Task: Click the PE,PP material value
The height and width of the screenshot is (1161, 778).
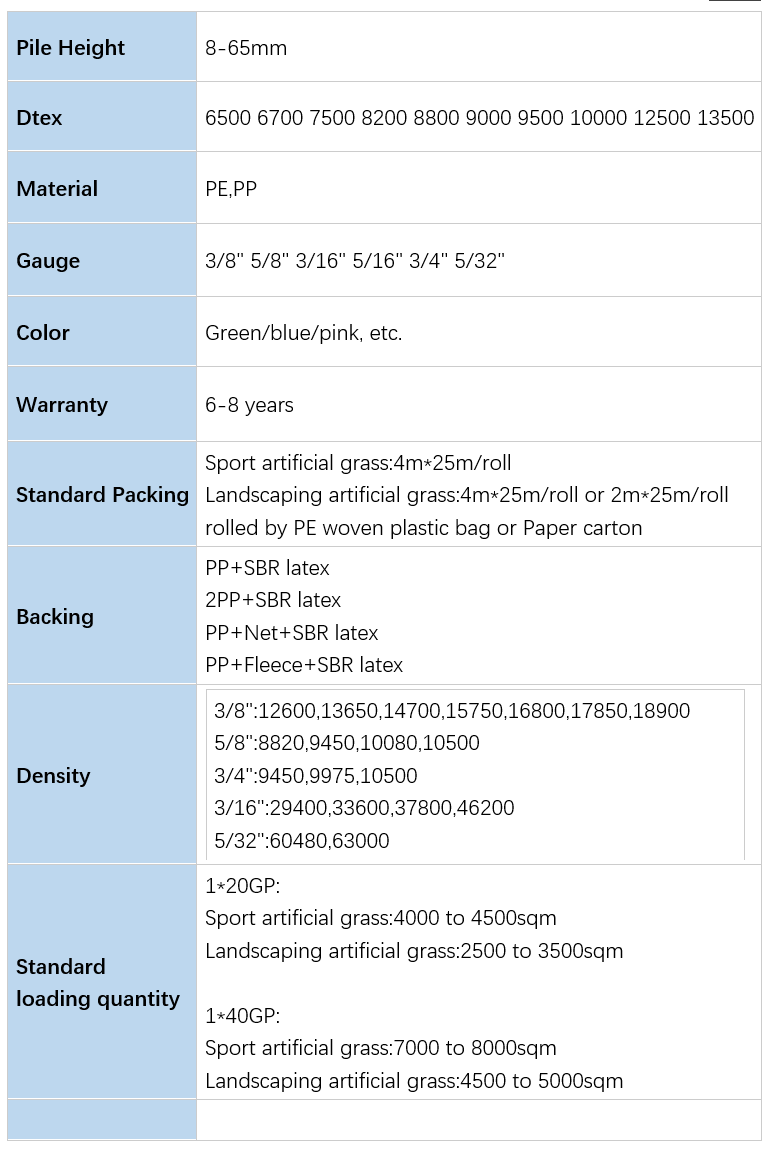Action: 231,189
